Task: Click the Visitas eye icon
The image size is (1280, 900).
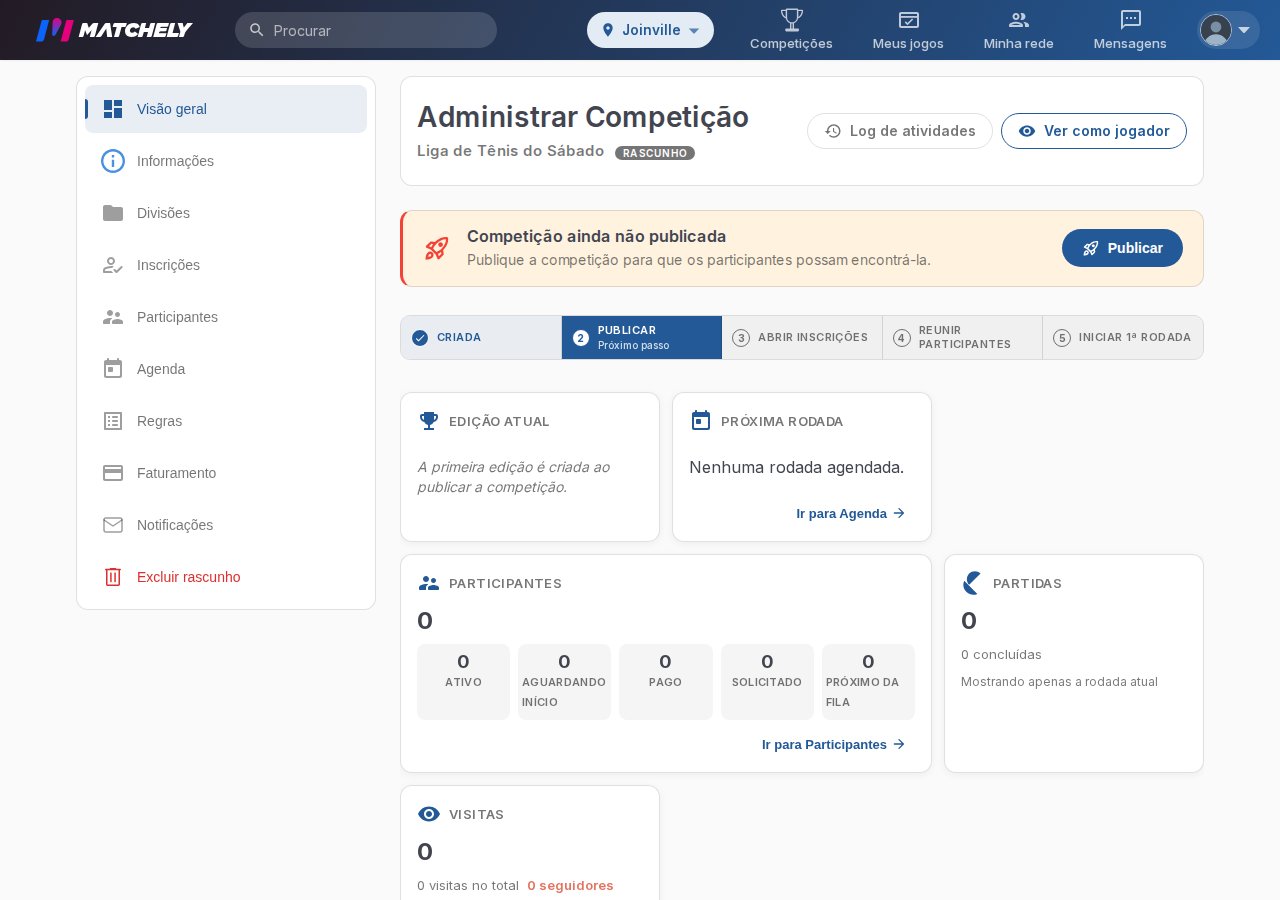Action: pyautogui.click(x=429, y=814)
